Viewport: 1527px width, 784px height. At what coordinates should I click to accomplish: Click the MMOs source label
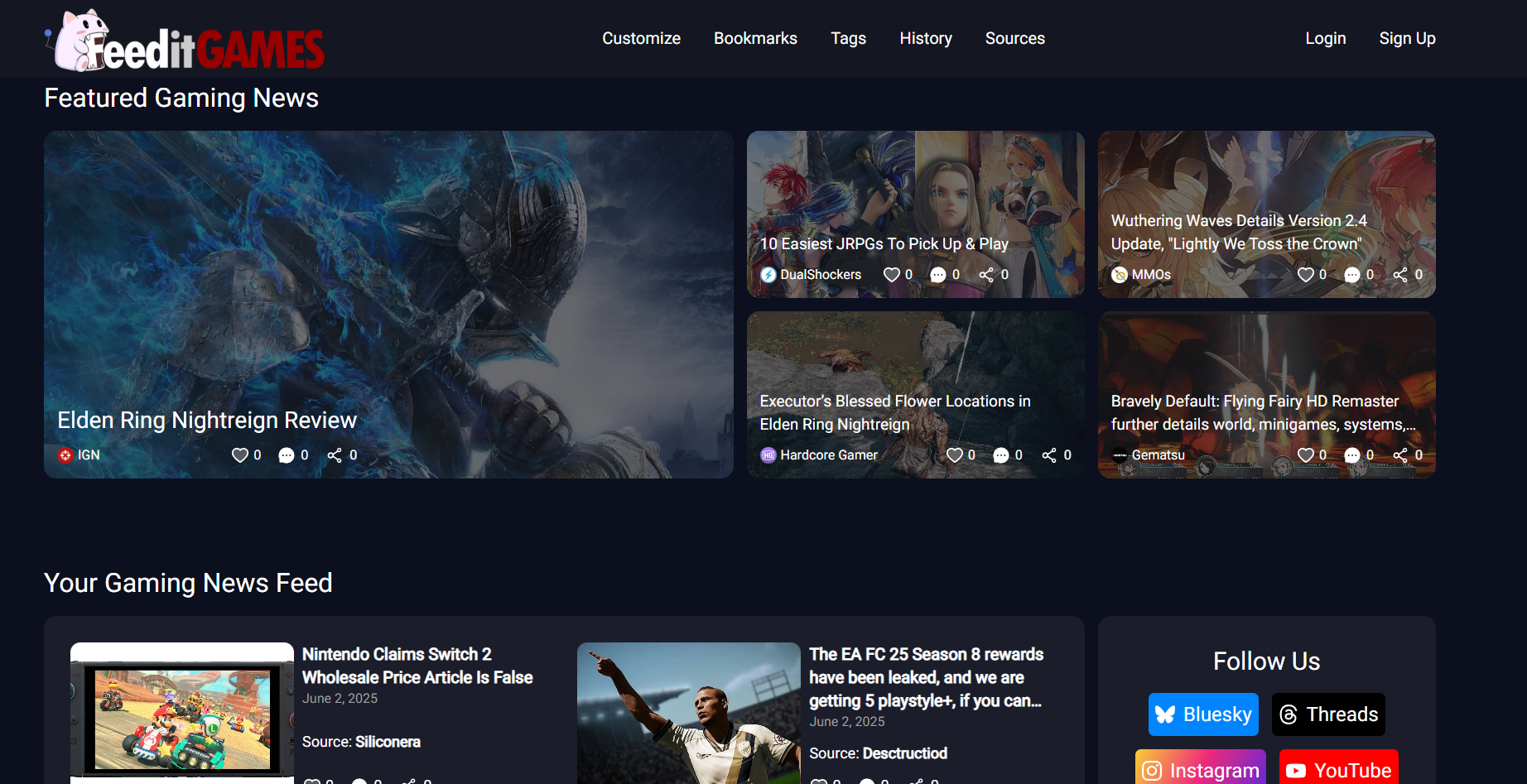[x=1151, y=275]
